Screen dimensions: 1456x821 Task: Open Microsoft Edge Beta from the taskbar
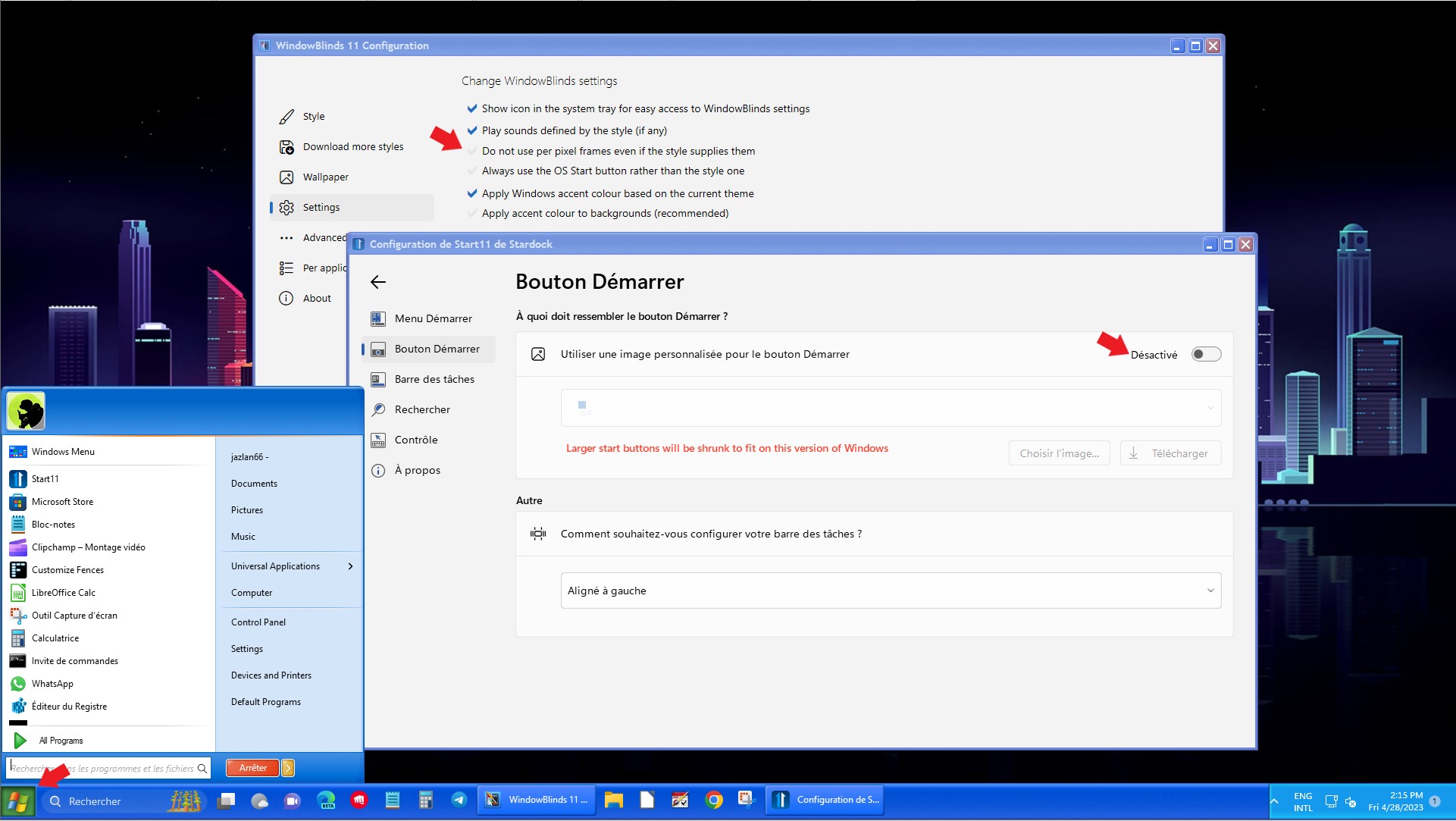[x=326, y=800]
